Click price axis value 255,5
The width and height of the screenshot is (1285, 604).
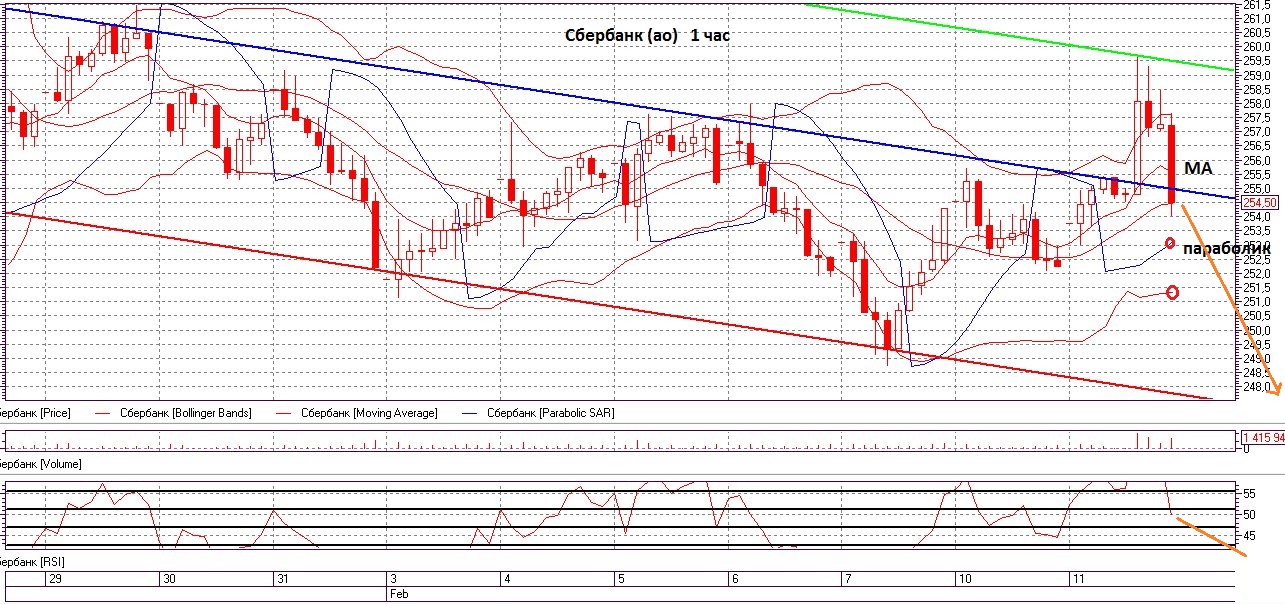pos(1258,174)
